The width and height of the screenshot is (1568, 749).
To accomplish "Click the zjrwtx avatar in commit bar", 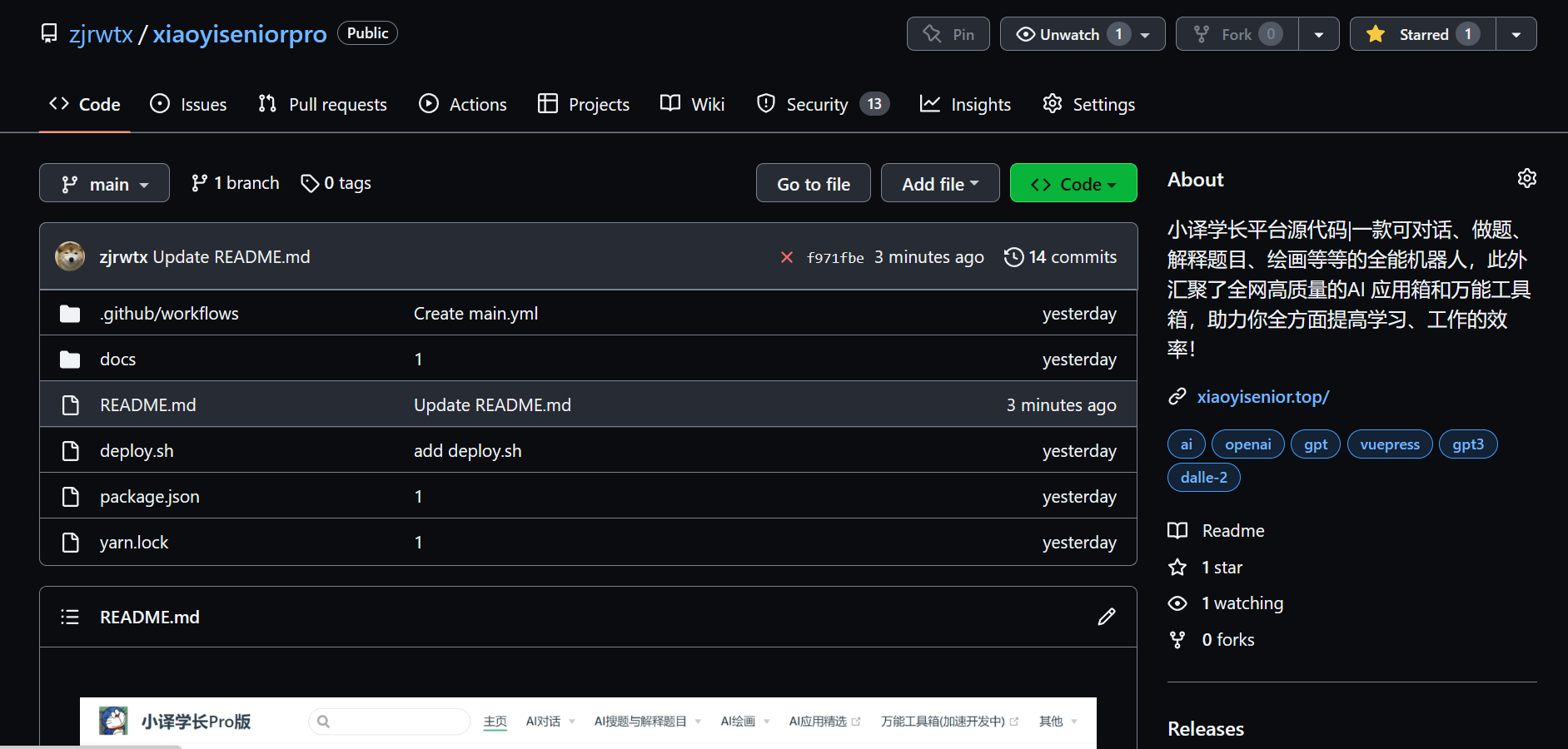I will [x=70, y=256].
